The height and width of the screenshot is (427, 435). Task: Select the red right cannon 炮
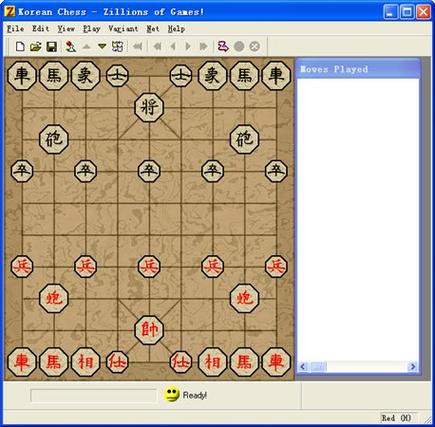[244, 298]
